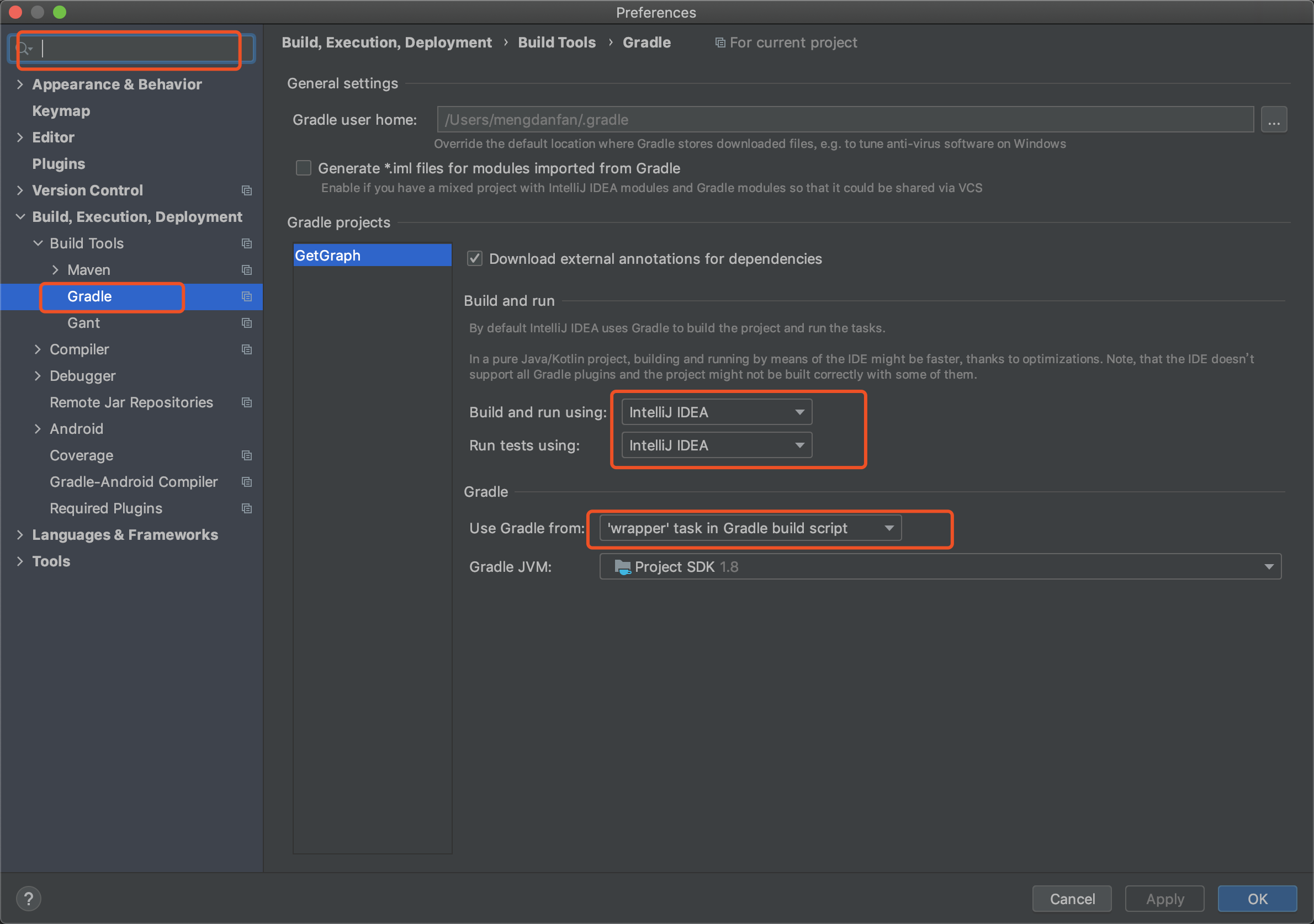Click project-level icon beside Maven
1314x924 pixels.
[x=247, y=270]
